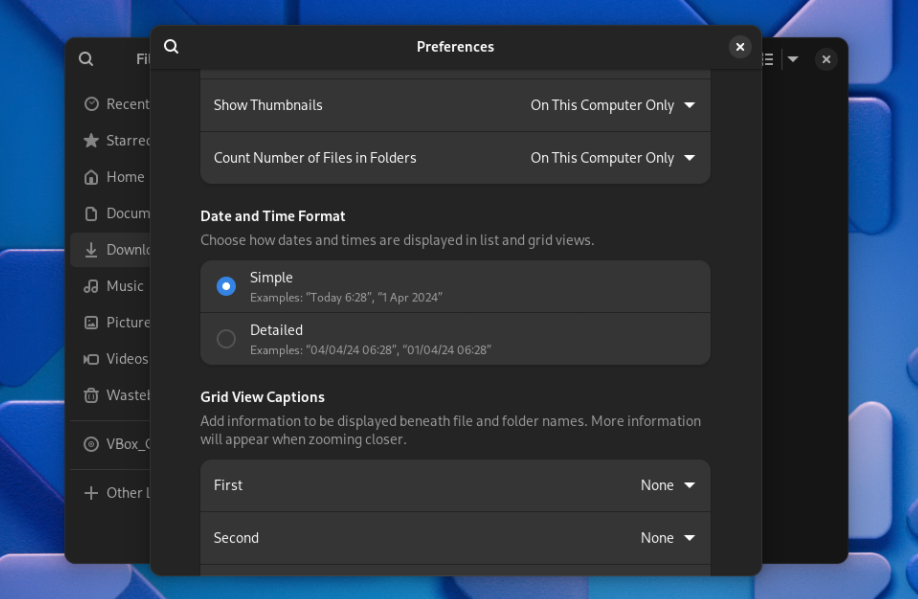Open the First caption dropdown
Viewport: 918px width, 599px height.
pyautogui.click(x=667, y=485)
